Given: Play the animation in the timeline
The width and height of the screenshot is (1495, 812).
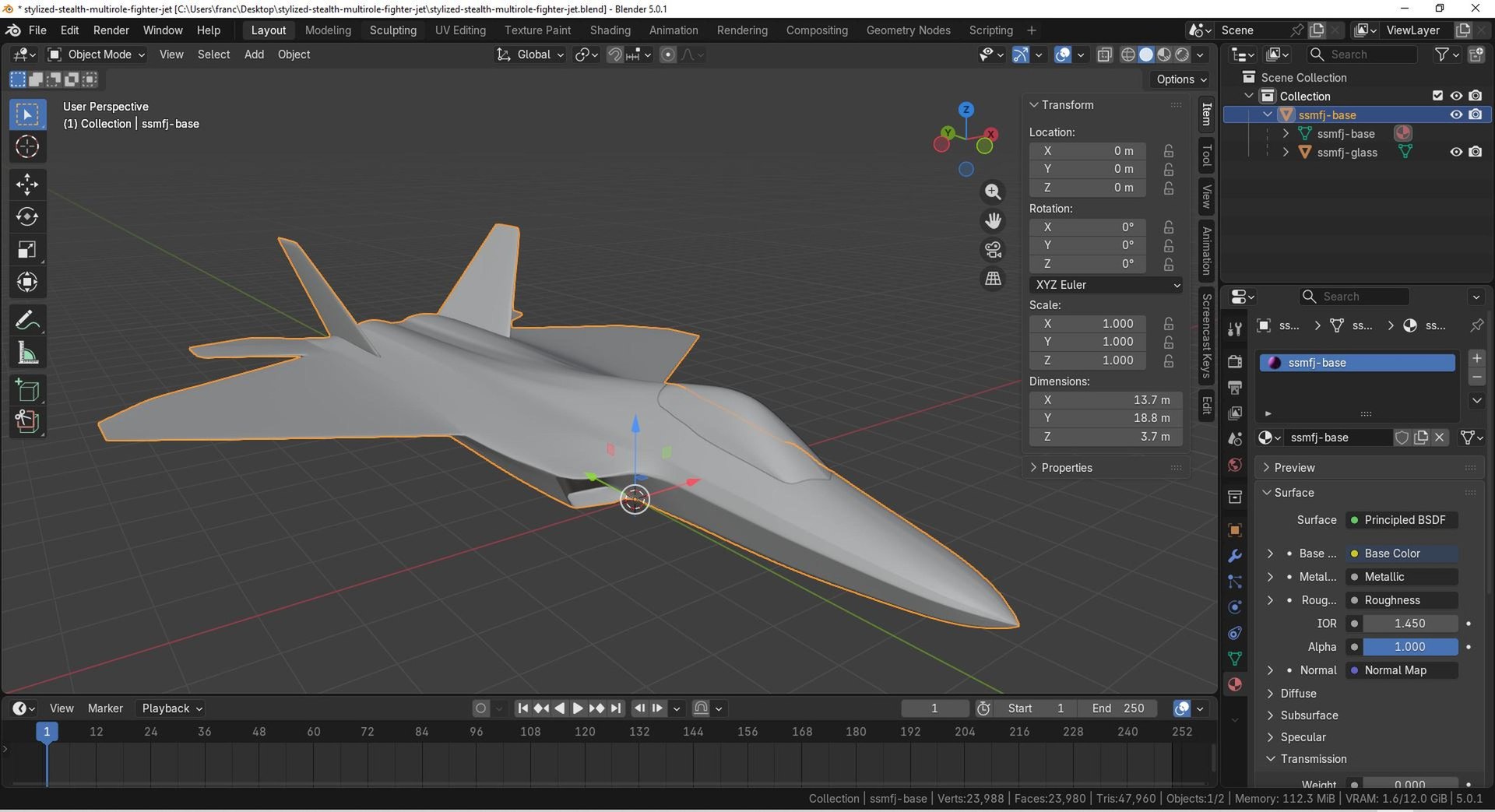Looking at the screenshot, I should tap(578, 708).
